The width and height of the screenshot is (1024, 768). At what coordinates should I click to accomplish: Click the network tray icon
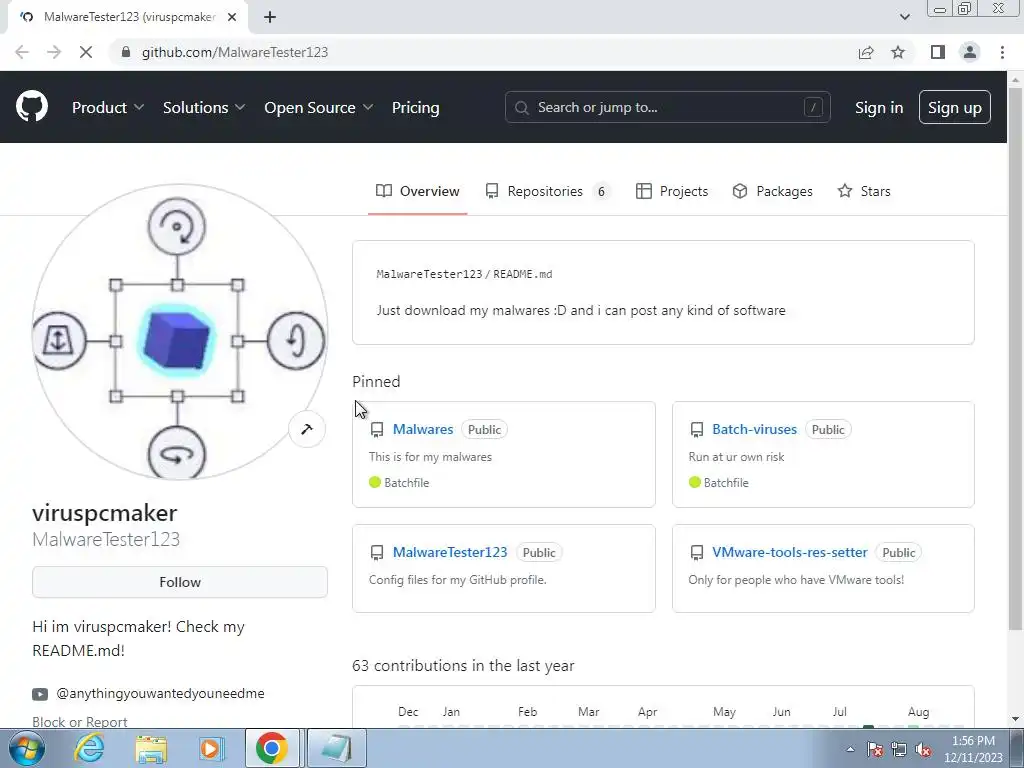coord(899,749)
